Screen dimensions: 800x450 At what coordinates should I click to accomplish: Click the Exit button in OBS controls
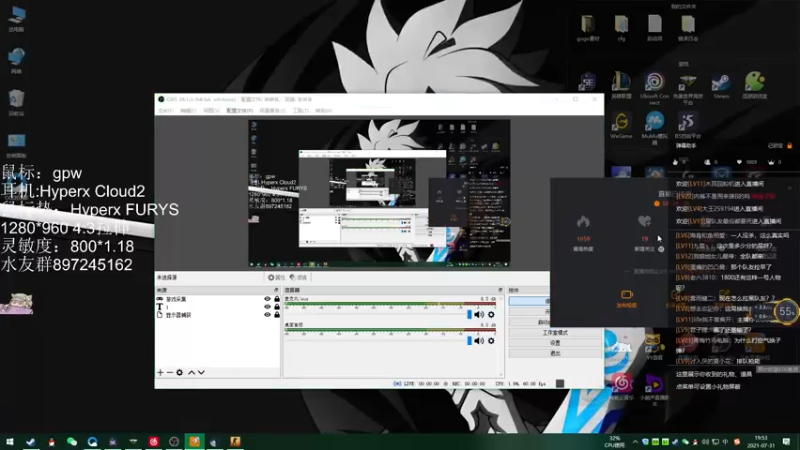click(555, 353)
